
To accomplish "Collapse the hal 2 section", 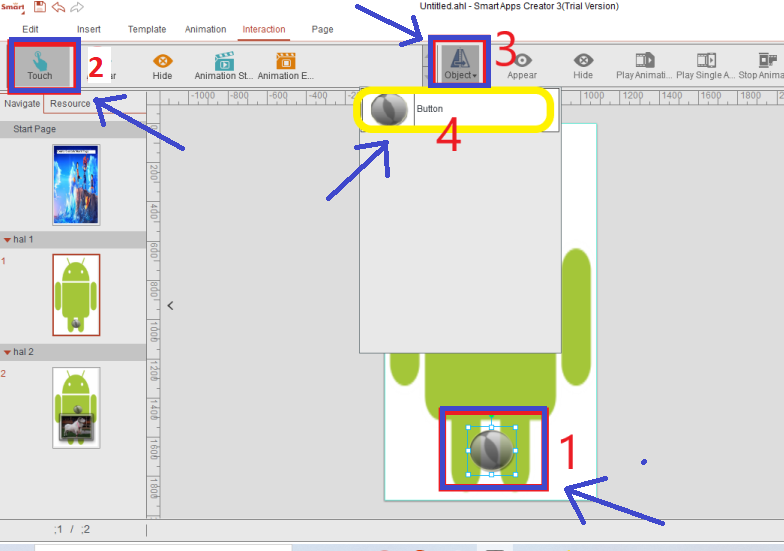I will [x=8, y=352].
